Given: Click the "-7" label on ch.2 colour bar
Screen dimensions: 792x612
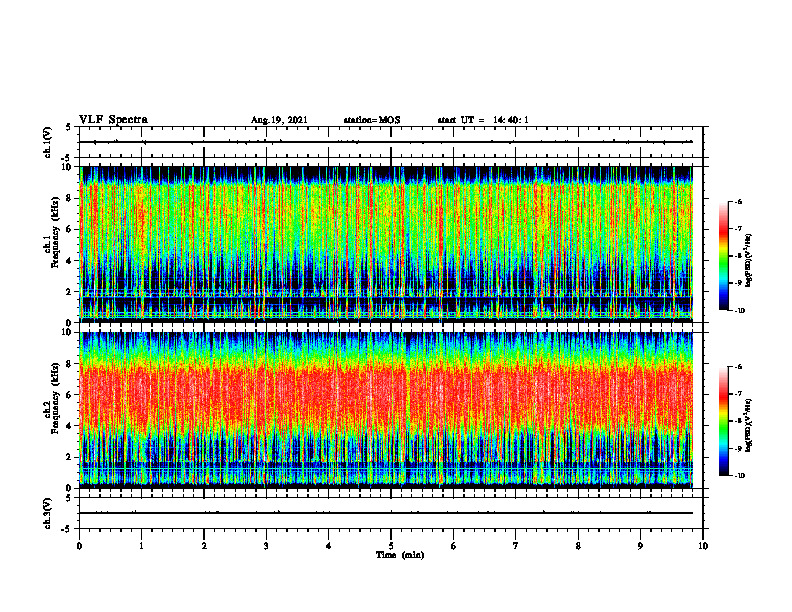Looking at the screenshot, I should [739, 394].
